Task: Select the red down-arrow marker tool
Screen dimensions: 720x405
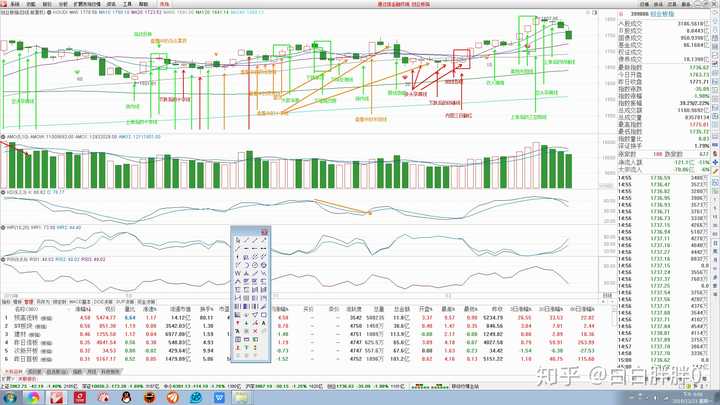Action: tap(237, 323)
